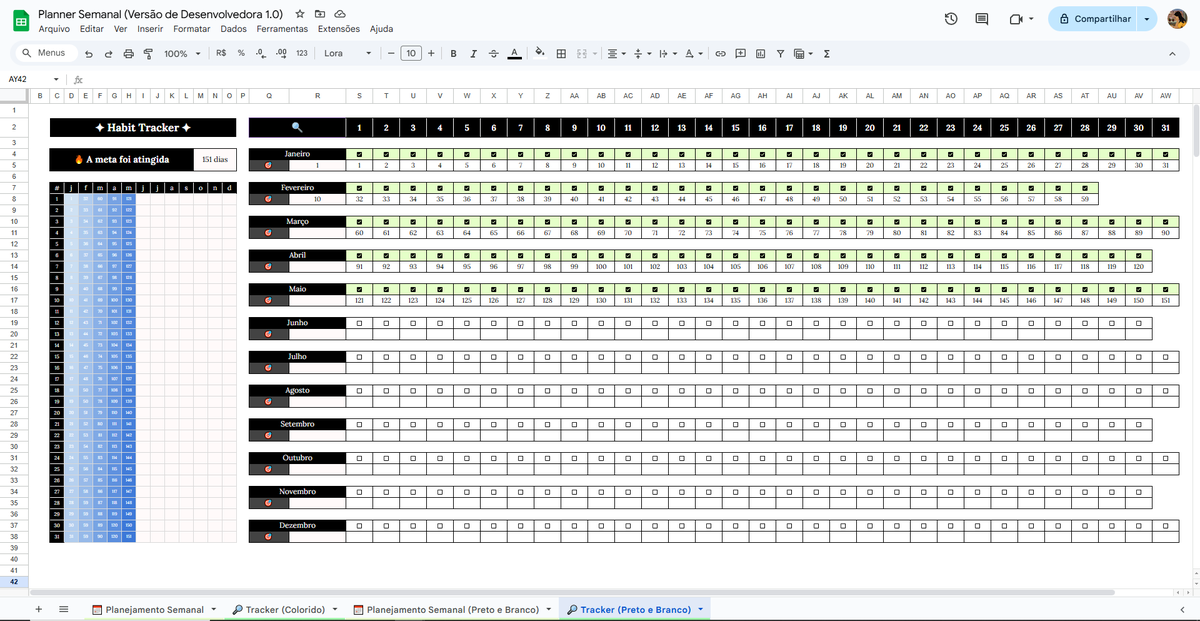Click the functions sigma icon

826,53
